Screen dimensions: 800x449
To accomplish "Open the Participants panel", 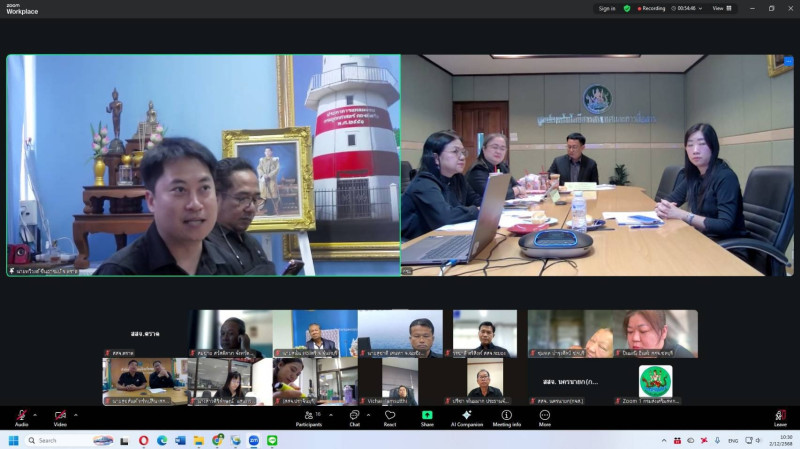I will pos(308,416).
